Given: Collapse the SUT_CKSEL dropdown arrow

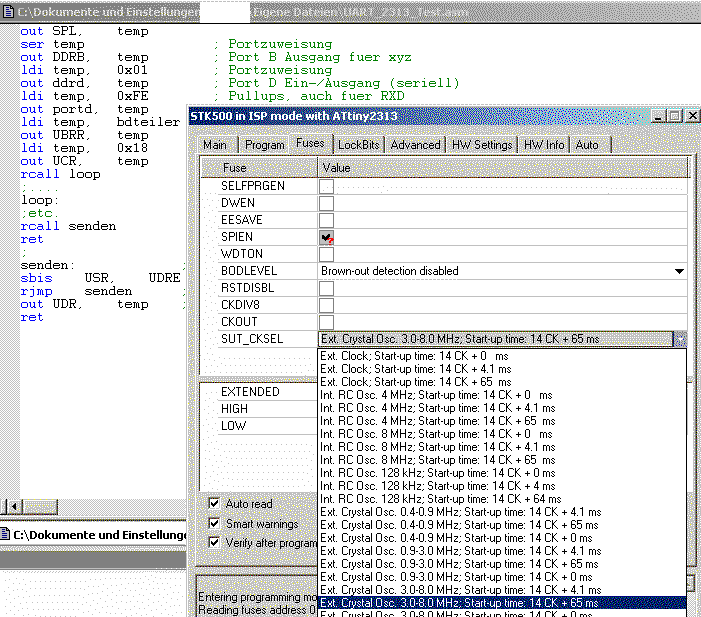Looking at the screenshot, I should pyautogui.click(x=680, y=339).
